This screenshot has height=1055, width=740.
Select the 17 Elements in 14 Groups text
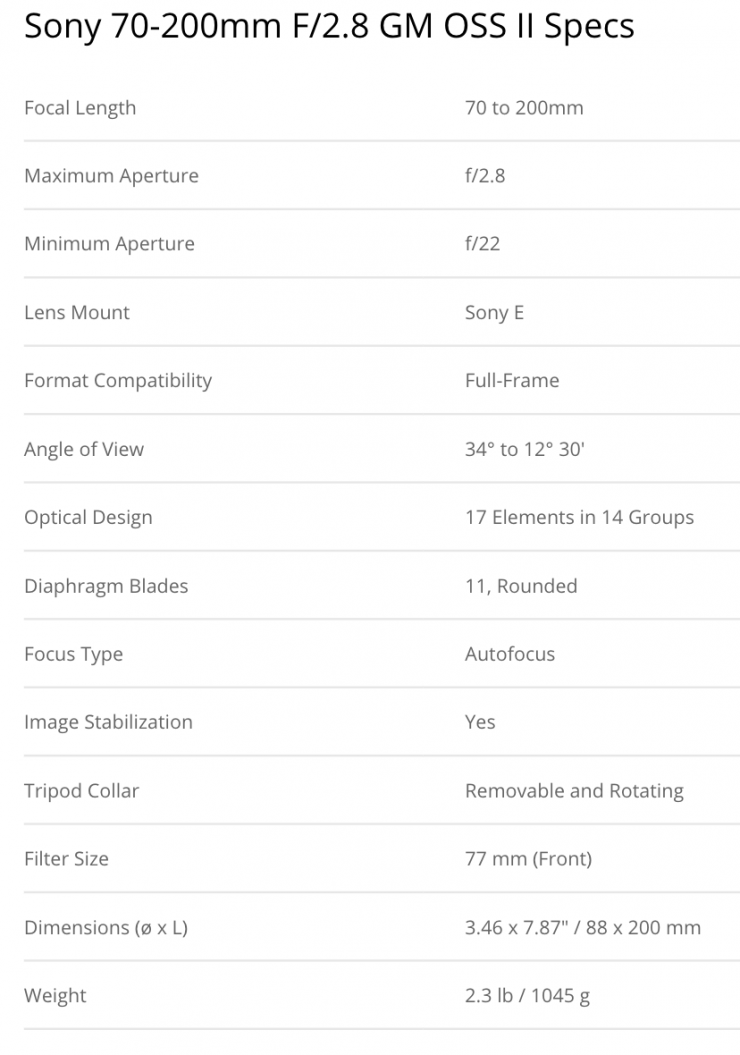click(x=579, y=517)
